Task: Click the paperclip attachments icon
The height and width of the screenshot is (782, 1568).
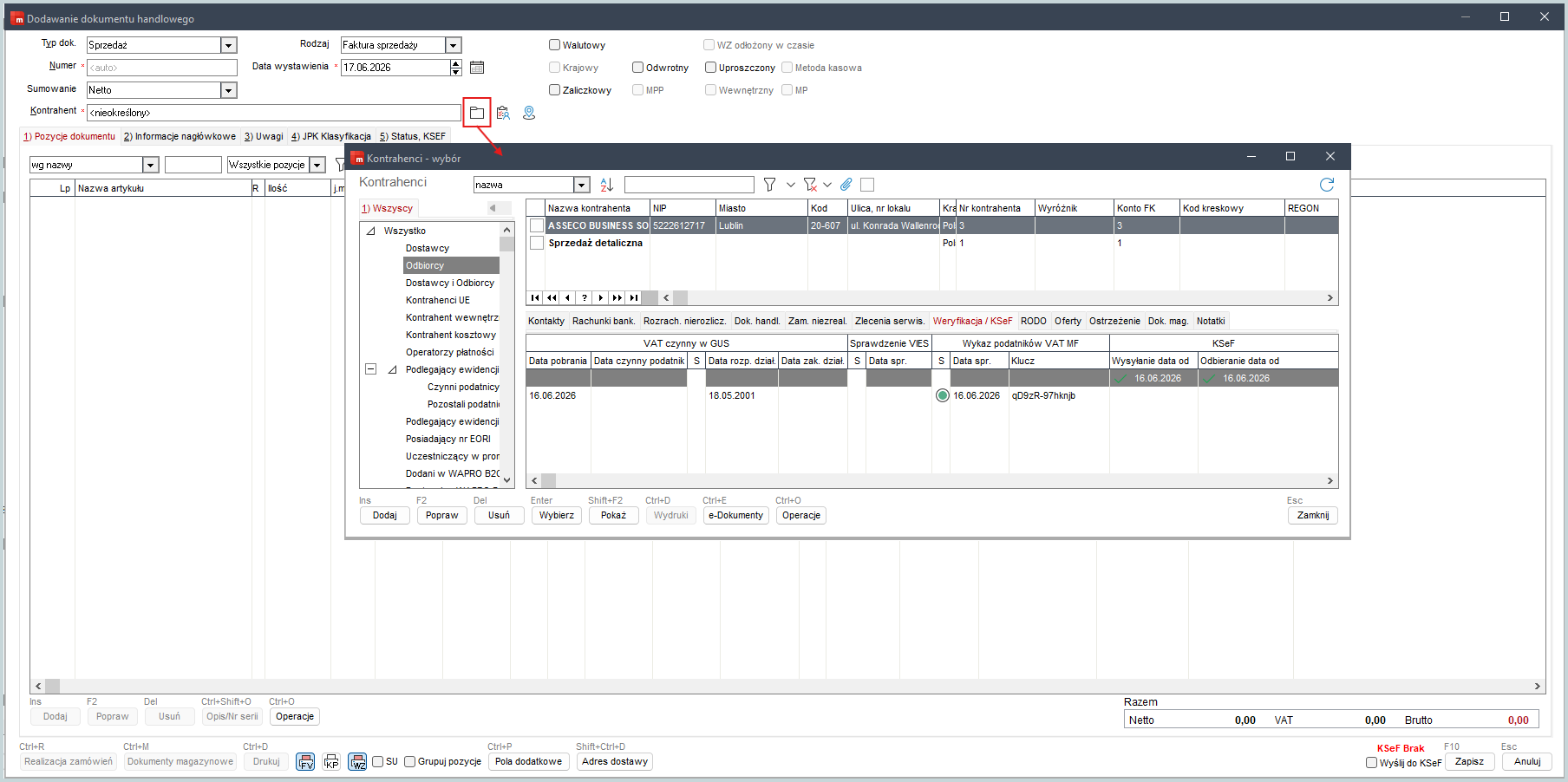Action: click(x=846, y=185)
